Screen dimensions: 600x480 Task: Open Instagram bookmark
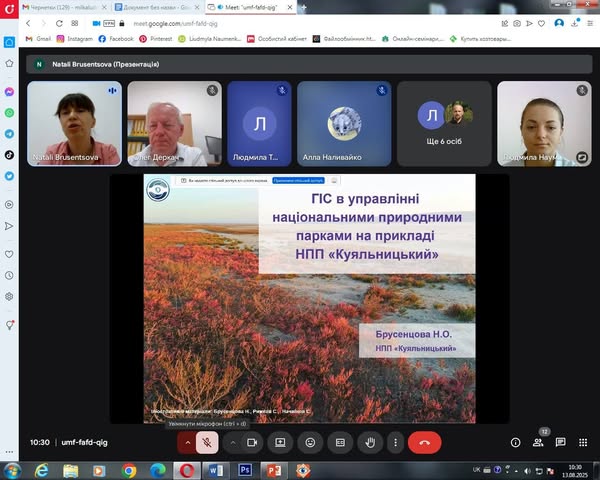pyautogui.click(x=75, y=39)
